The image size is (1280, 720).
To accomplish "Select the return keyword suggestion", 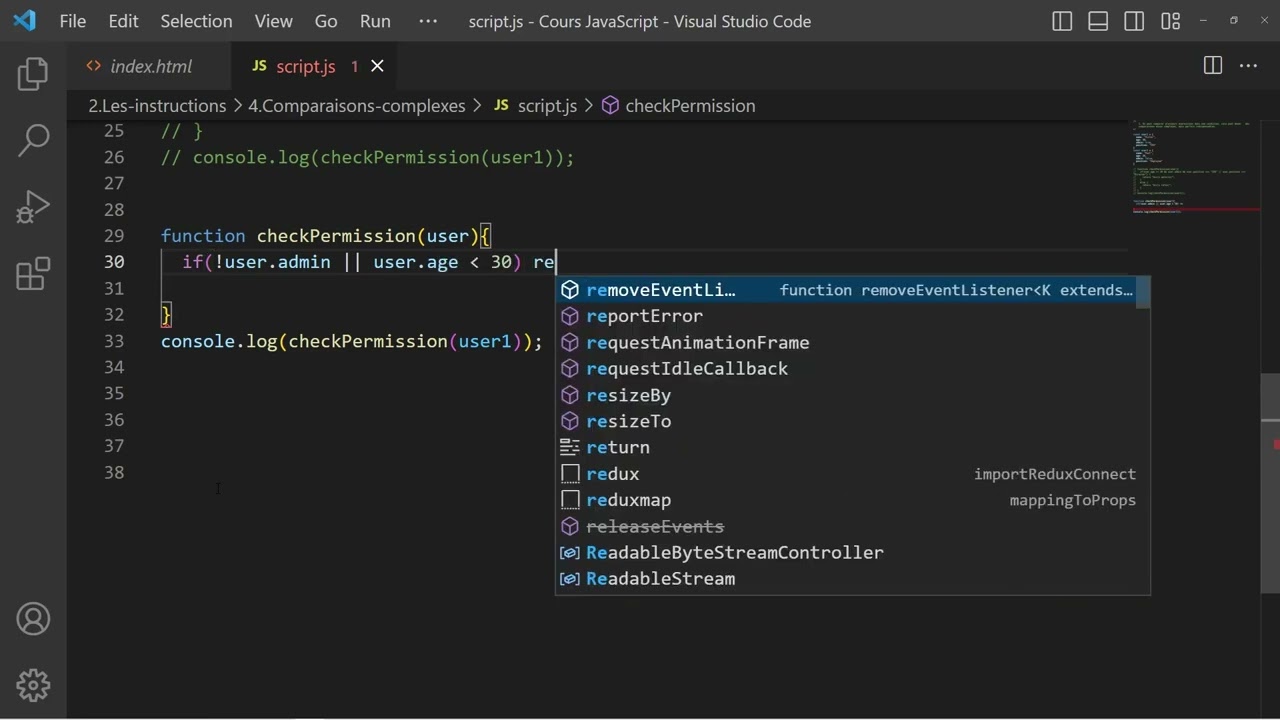I will pos(846,447).
